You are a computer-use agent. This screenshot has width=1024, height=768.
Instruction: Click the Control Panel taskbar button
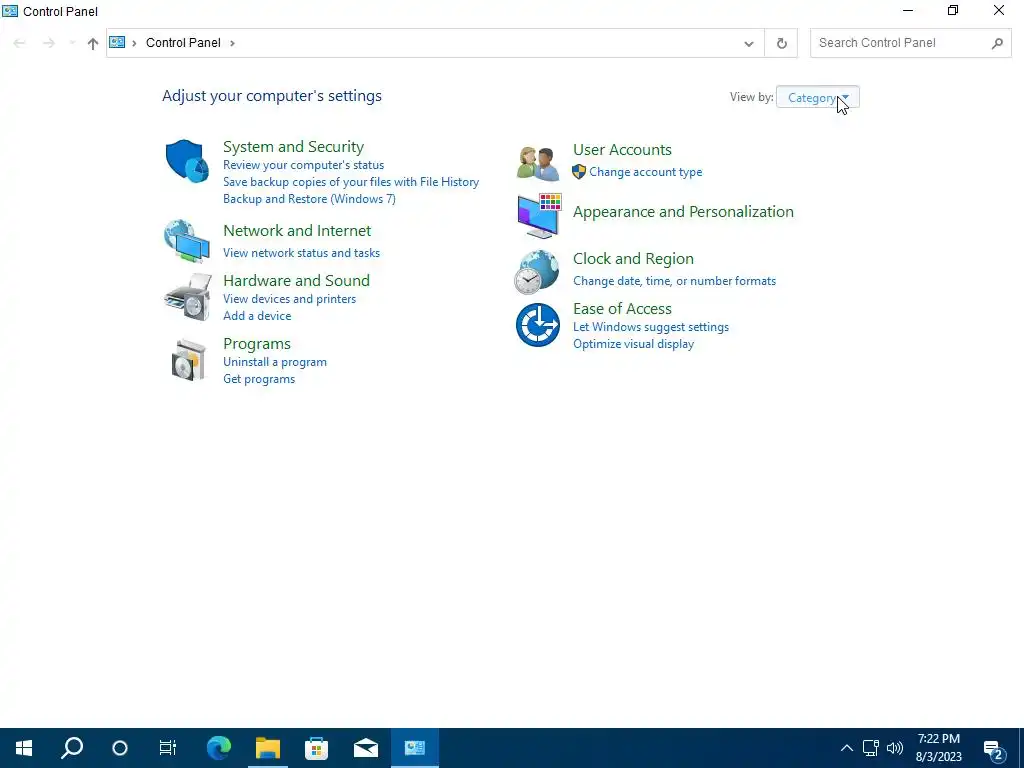point(415,748)
